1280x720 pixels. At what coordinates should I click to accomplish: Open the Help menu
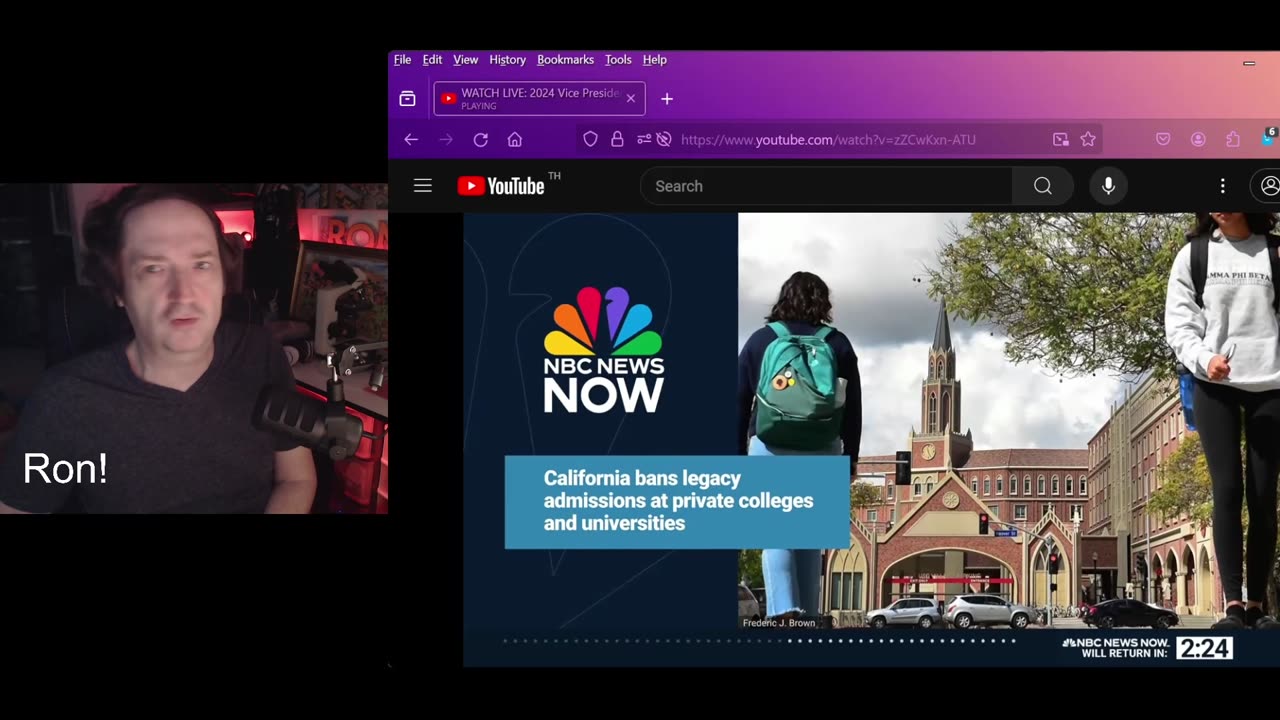[655, 60]
